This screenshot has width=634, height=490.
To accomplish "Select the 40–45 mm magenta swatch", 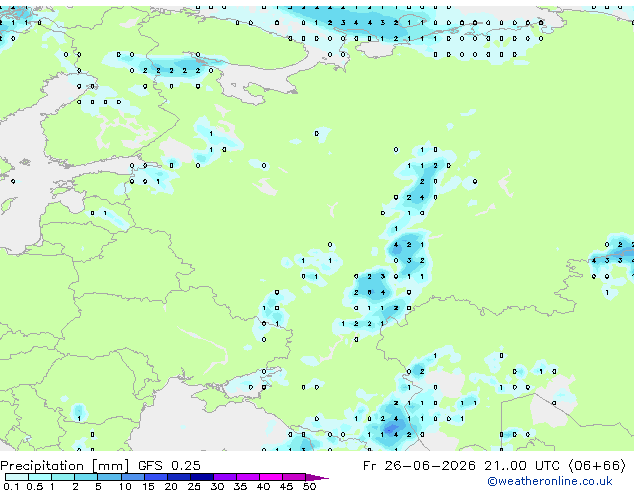I will pyautogui.click(x=271, y=477).
